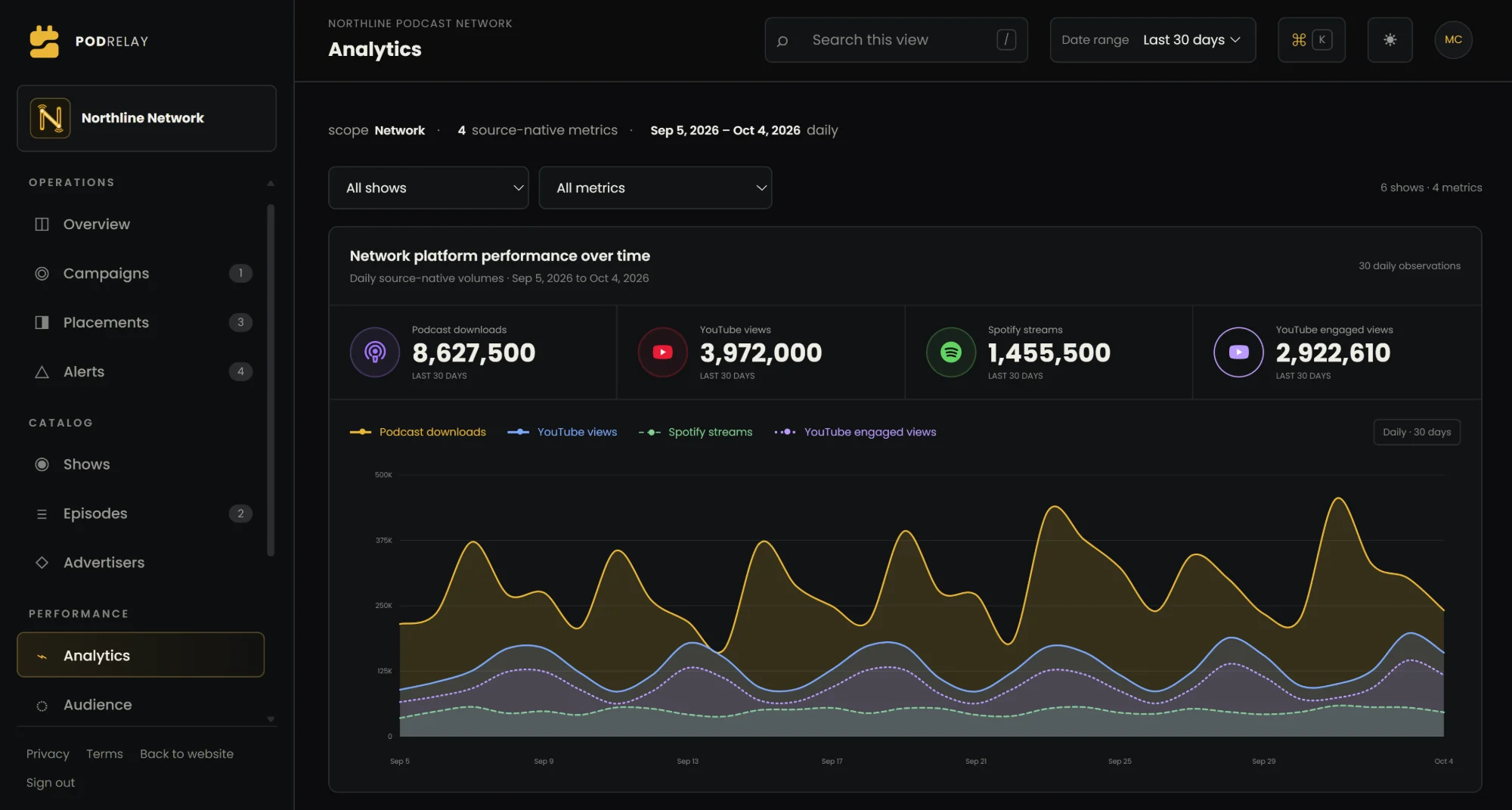
Task: Click the Campaigns target icon
Action: pos(42,274)
